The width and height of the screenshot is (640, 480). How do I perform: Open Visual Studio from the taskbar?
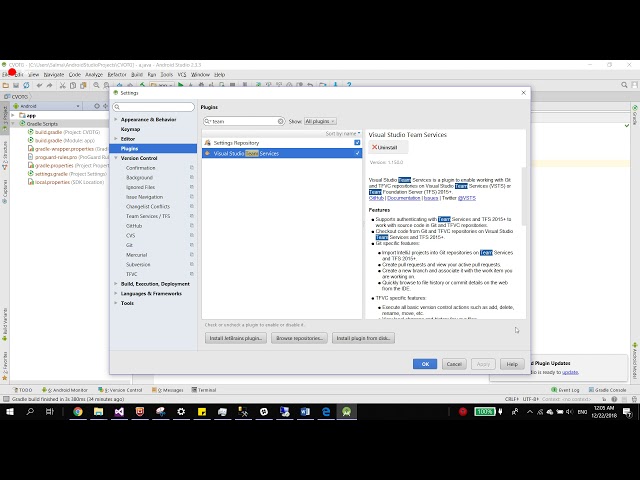tap(119, 412)
